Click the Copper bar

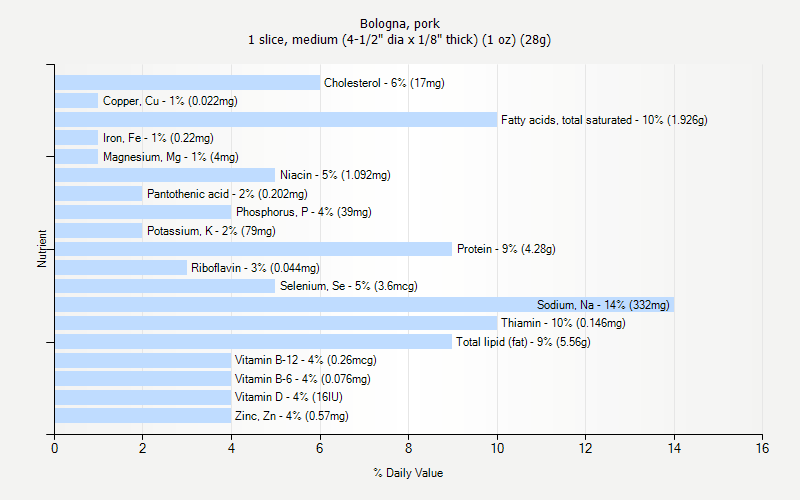point(77,101)
